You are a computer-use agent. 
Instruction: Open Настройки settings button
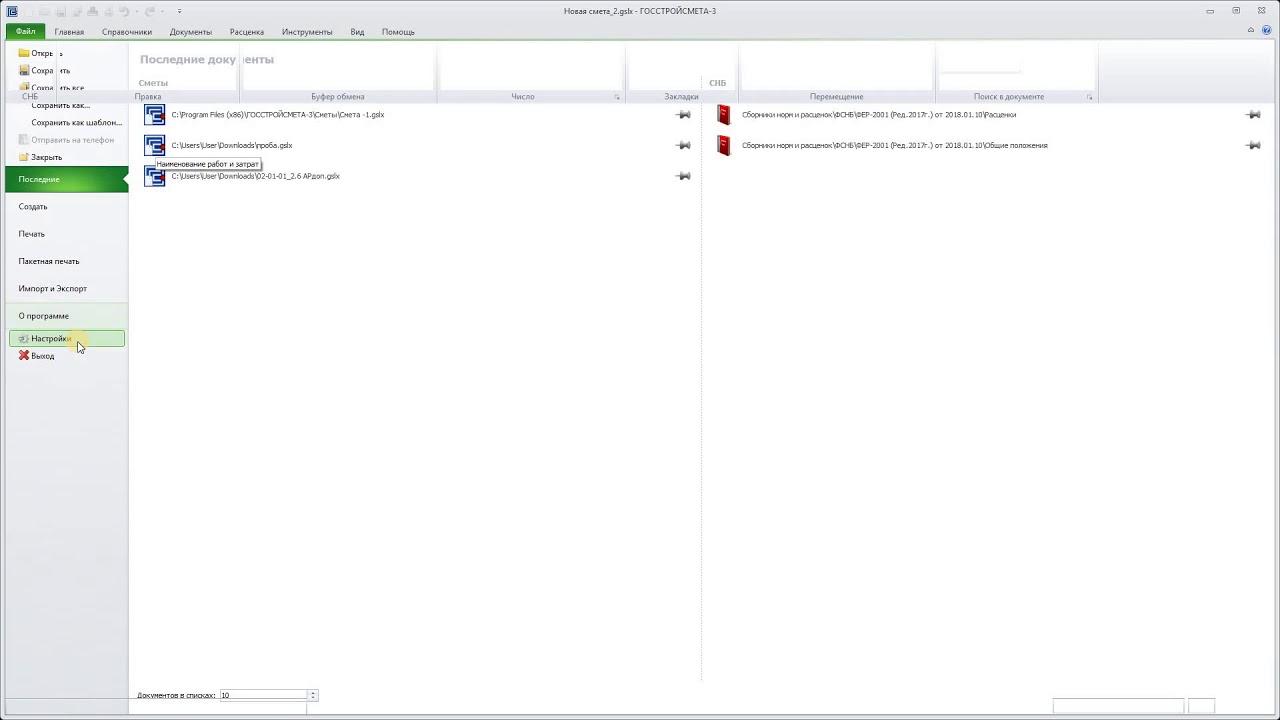(67, 339)
